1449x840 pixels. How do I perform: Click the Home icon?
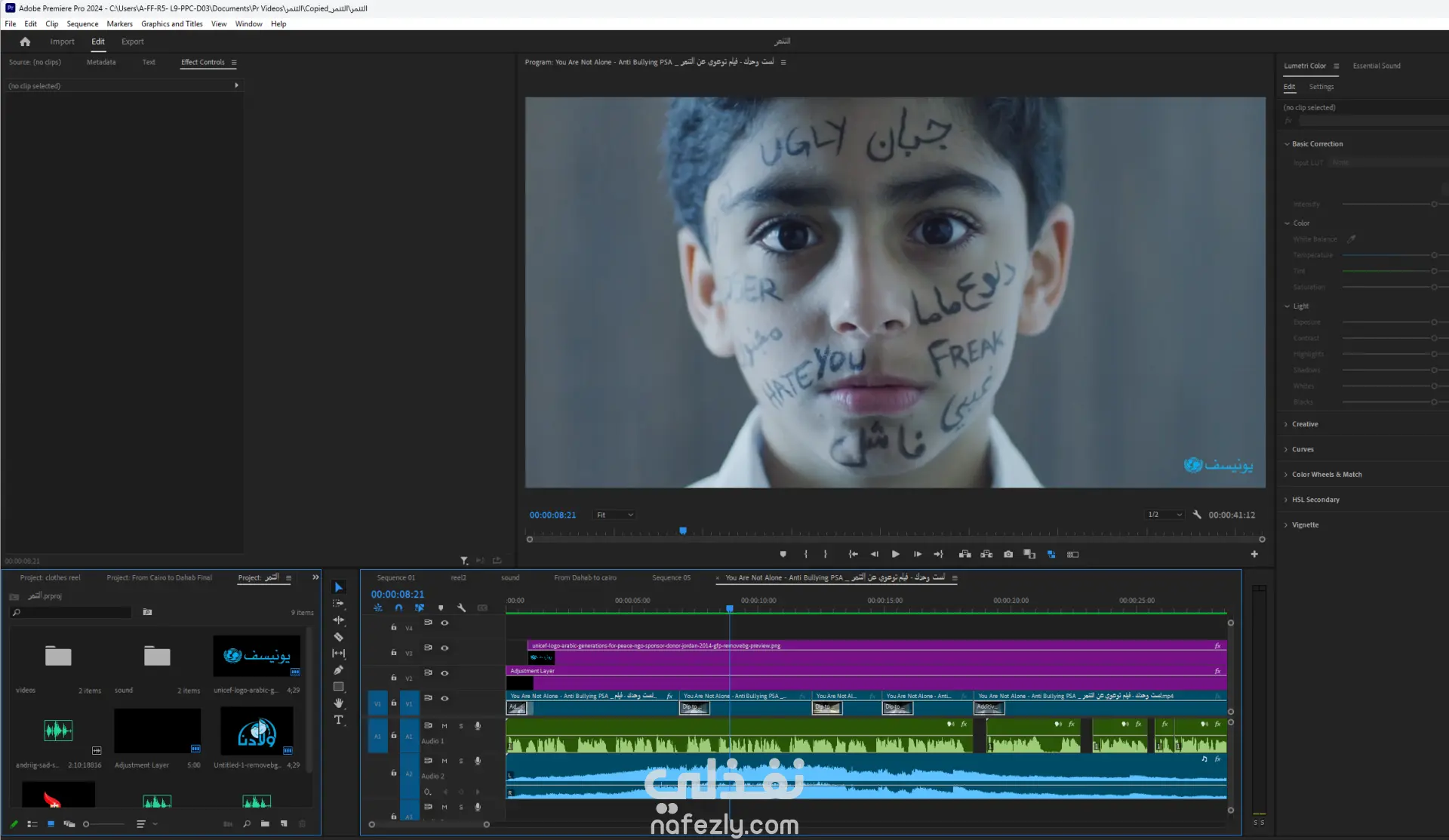[25, 42]
